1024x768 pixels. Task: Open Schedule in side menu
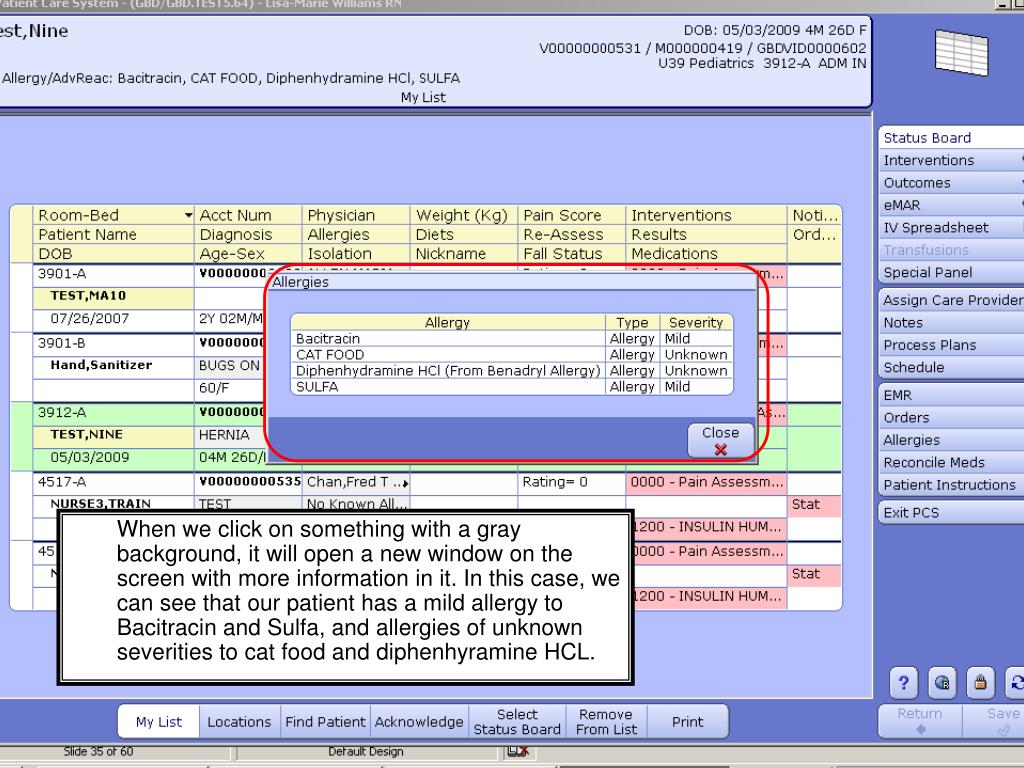[x=950, y=367]
